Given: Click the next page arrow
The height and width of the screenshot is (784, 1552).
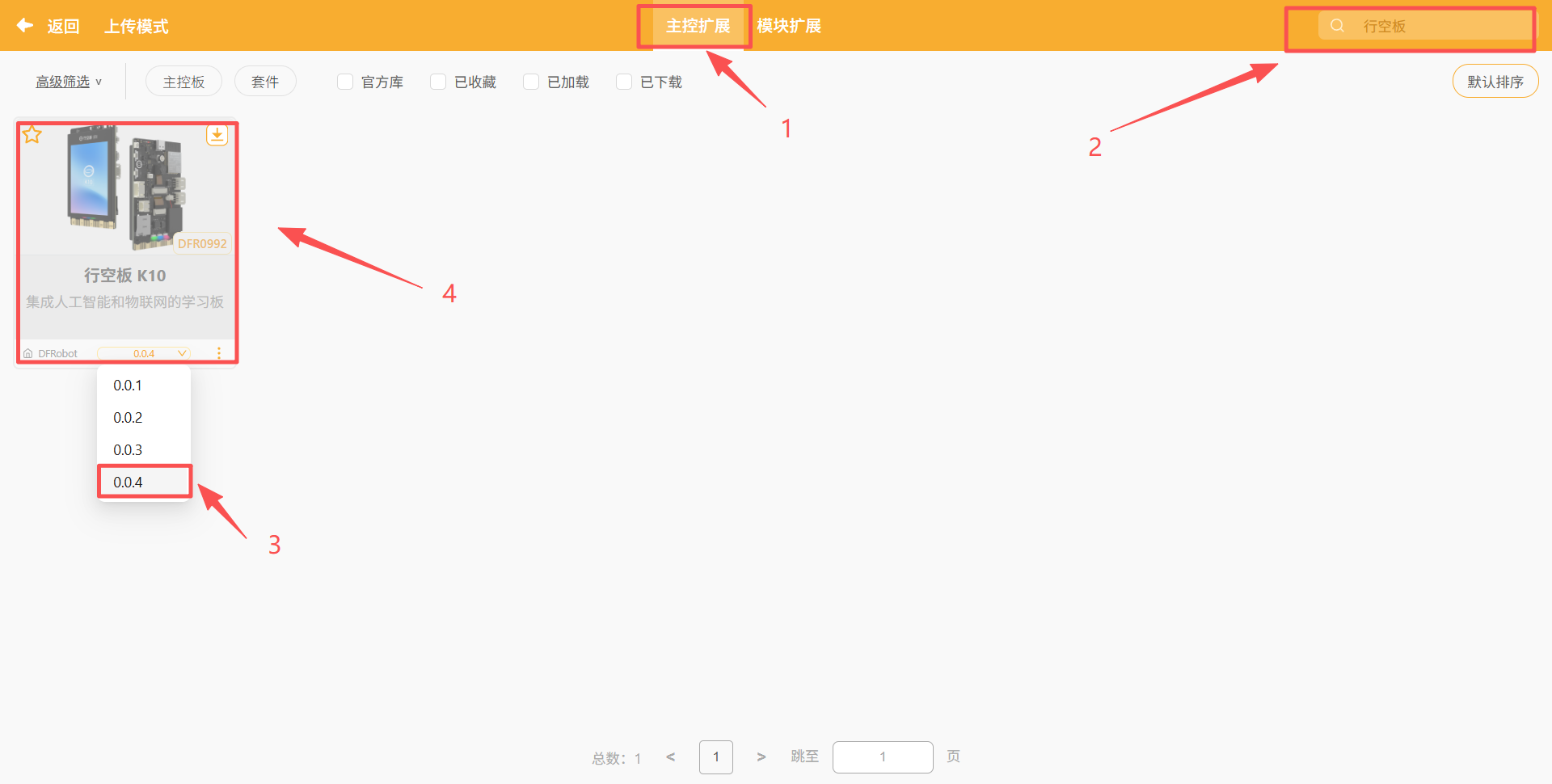Looking at the screenshot, I should coord(761,757).
